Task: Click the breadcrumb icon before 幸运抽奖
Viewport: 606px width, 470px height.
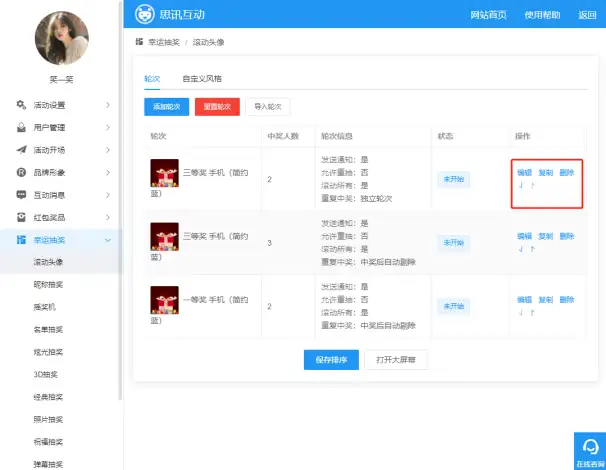Action: click(x=140, y=42)
